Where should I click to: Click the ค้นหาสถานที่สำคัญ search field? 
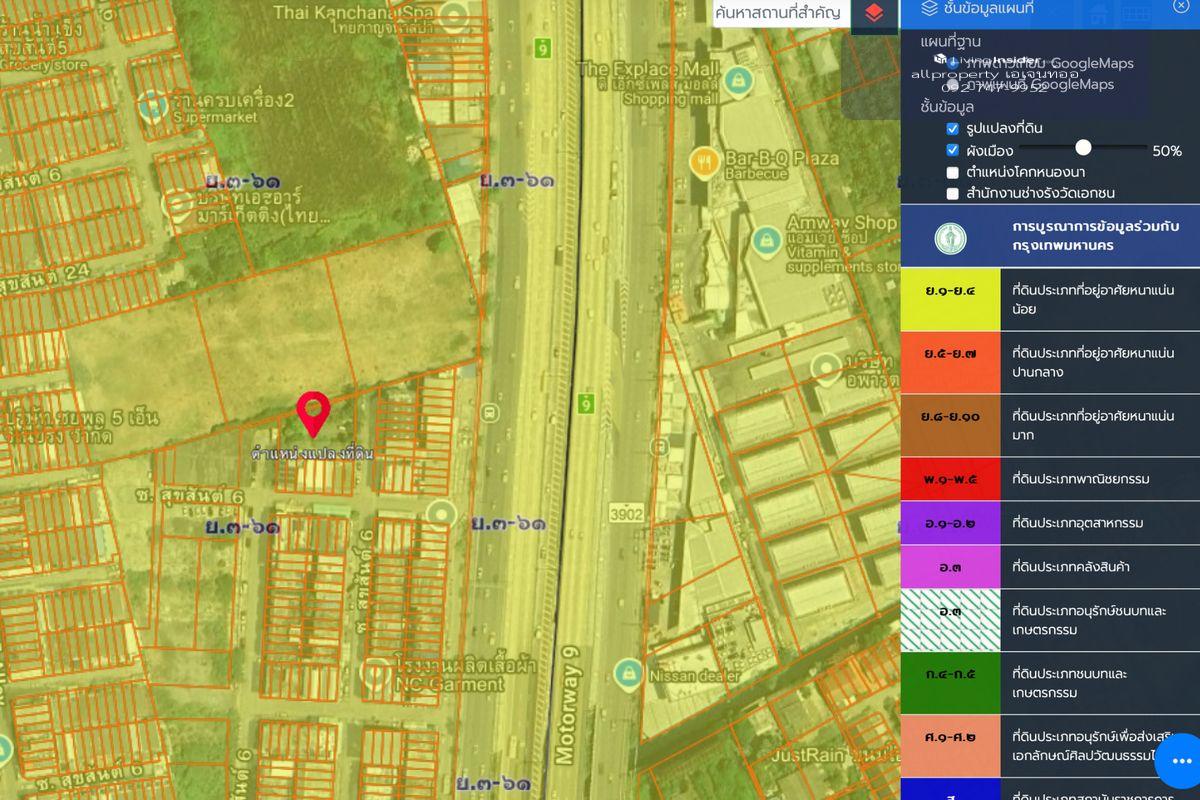click(778, 13)
